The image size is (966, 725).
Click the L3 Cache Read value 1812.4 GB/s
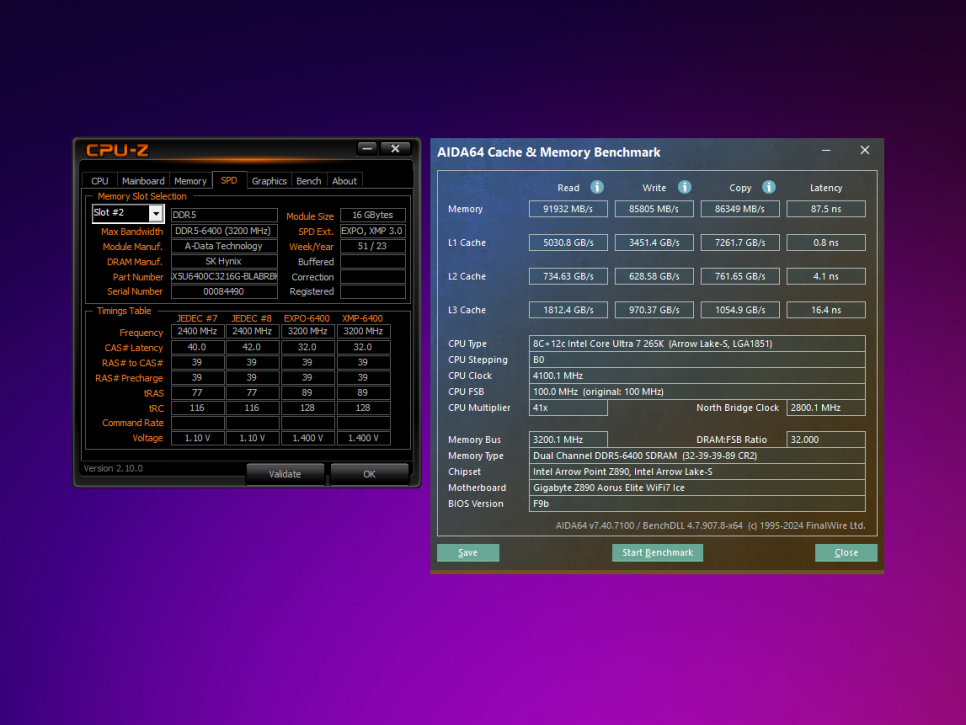568,310
